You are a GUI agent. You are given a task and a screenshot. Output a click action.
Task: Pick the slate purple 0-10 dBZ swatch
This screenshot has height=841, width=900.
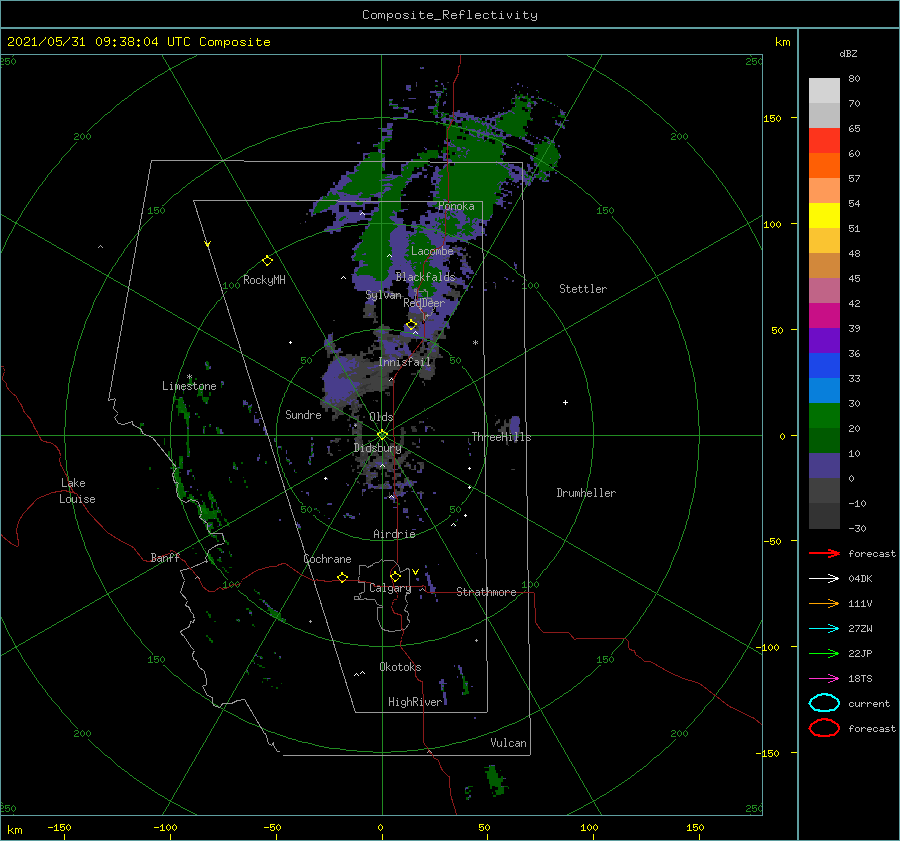click(x=824, y=466)
